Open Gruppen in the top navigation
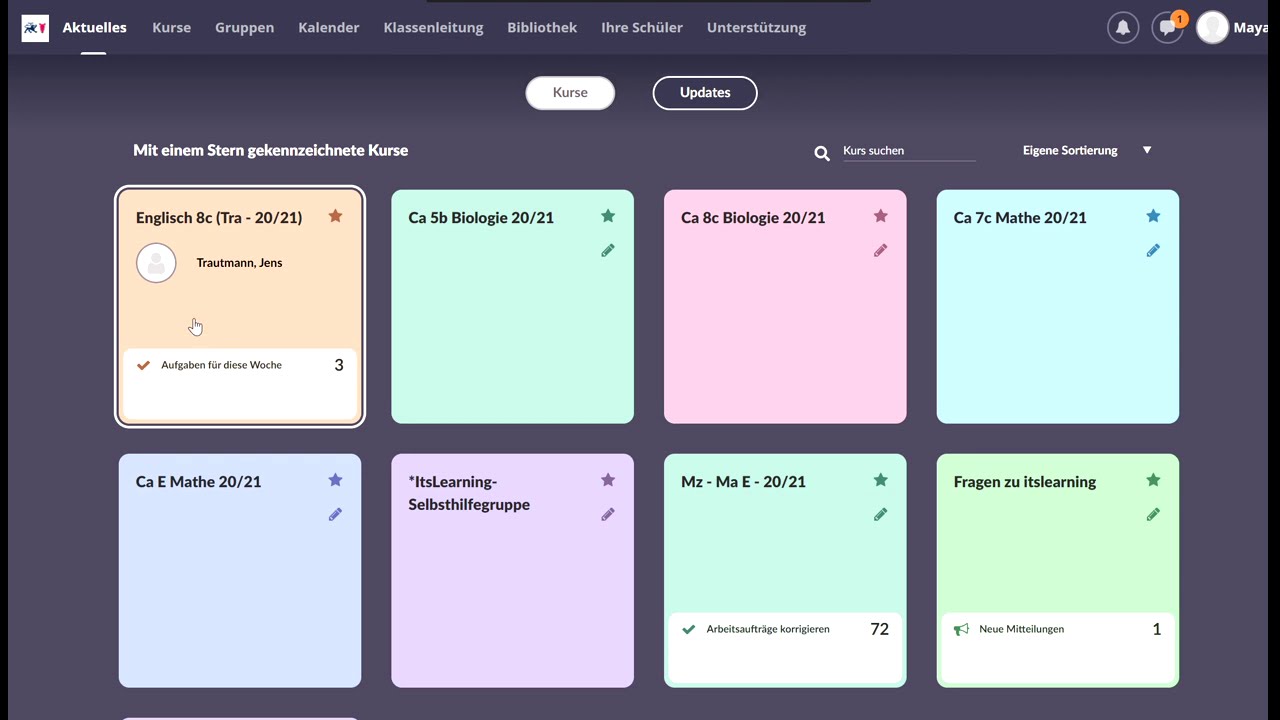1280x720 pixels. pyautogui.click(x=244, y=28)
